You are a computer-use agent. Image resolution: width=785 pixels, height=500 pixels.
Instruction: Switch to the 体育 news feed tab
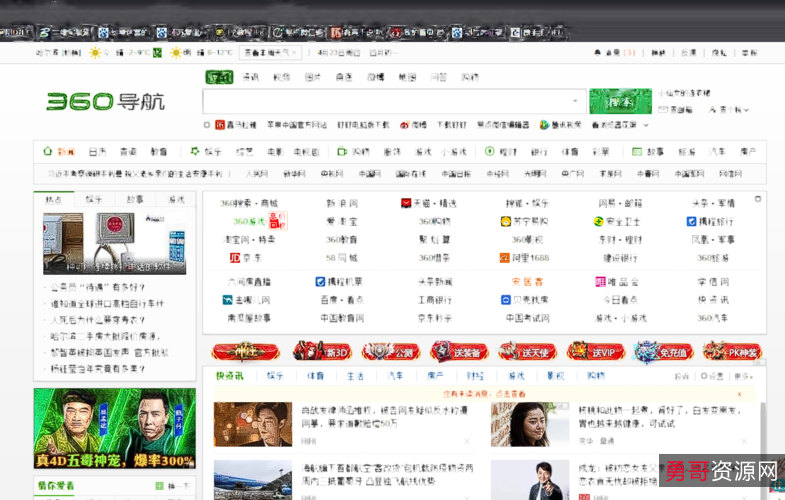[315, 376]
